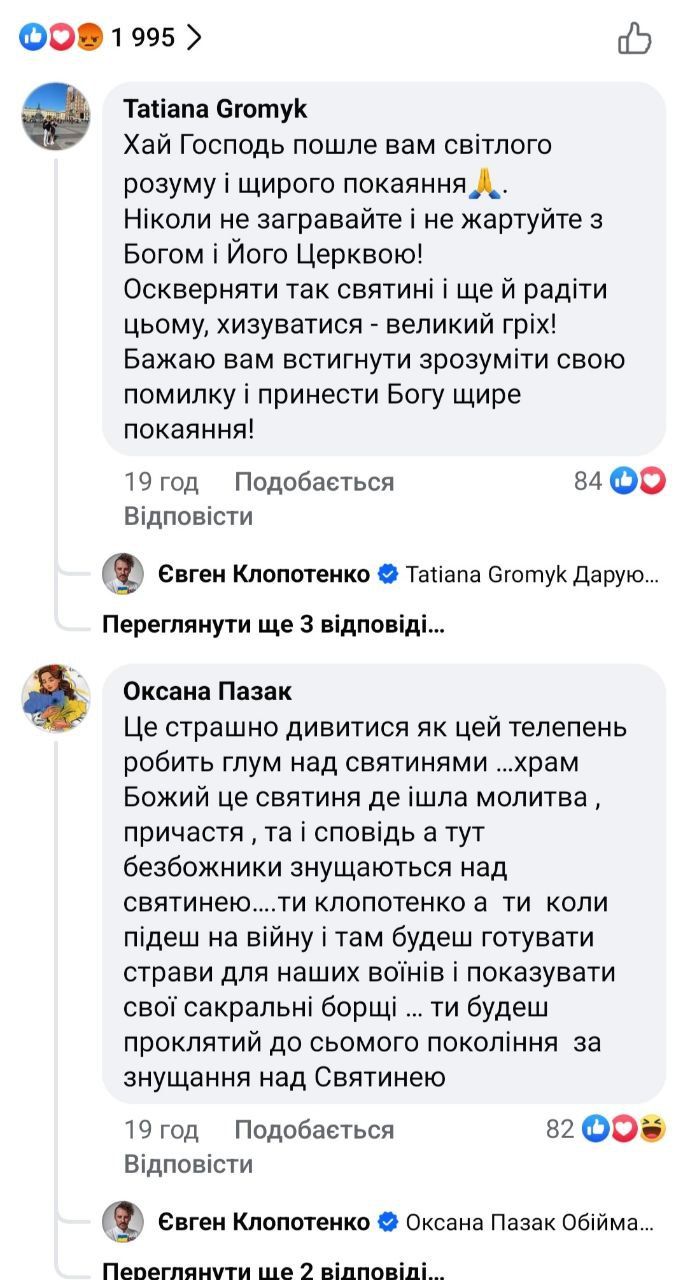View the 84 reactions on Tatiana's comment
This screenshot has width=687, height=1280.
pyautogui.click(x=620, y=482)
